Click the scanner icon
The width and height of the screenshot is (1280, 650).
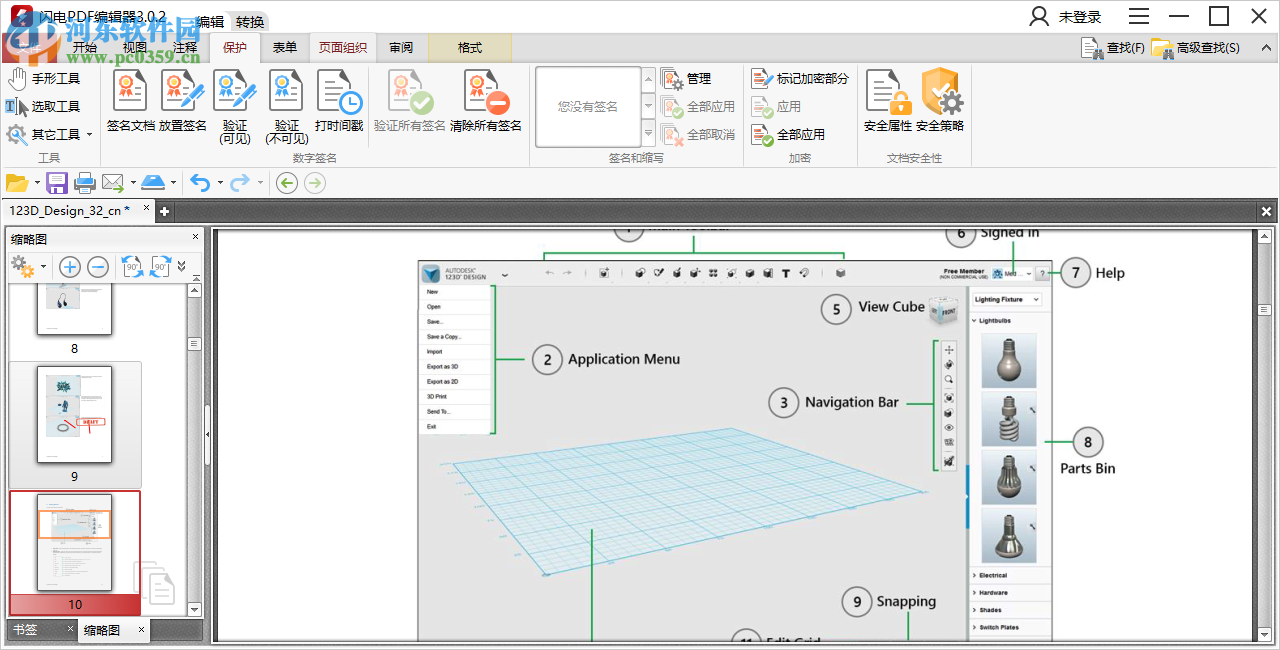coord(153,182)
